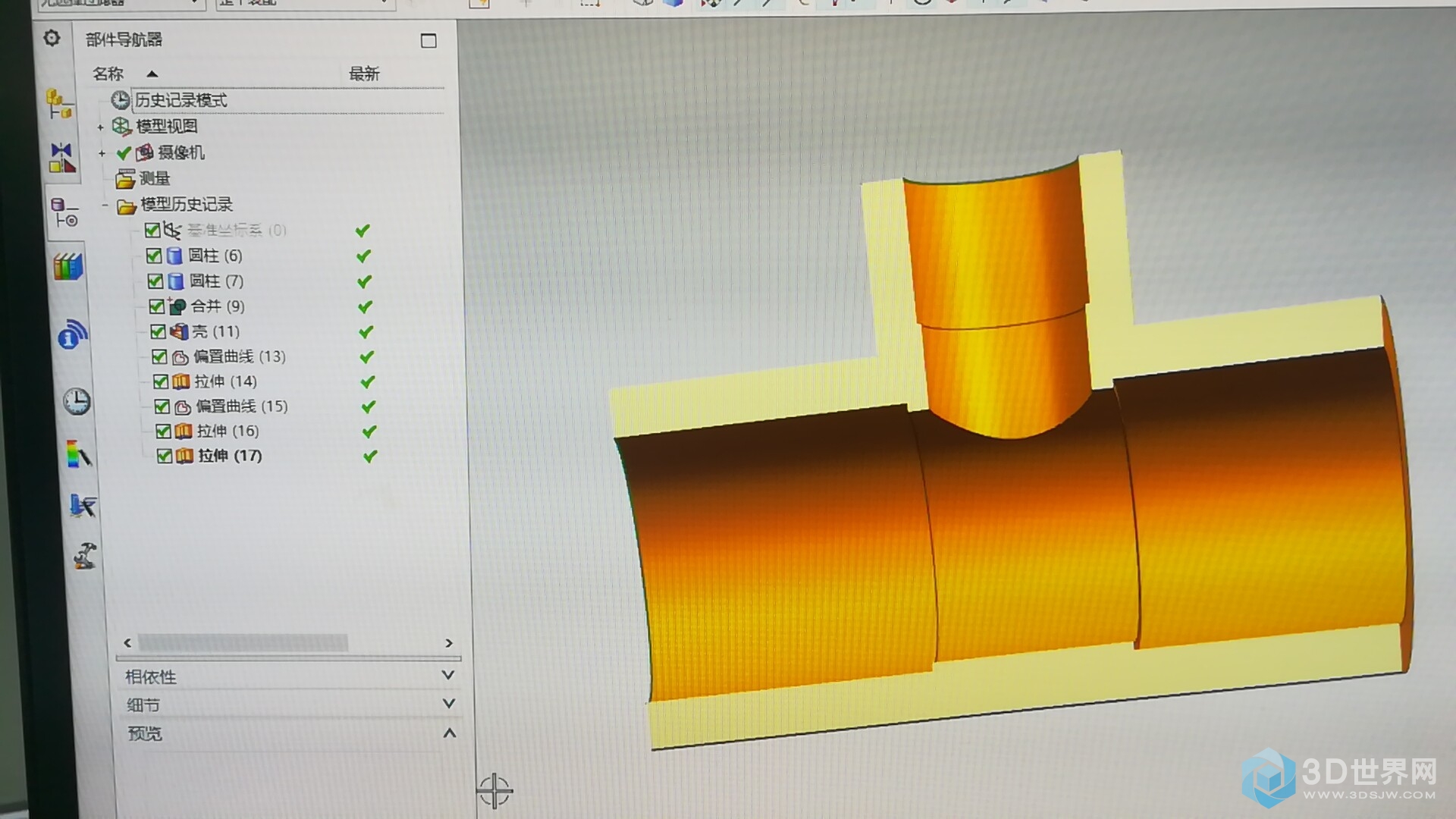
Task: Click the extrude icon of 拉伸 (17)
Action: 185,456
